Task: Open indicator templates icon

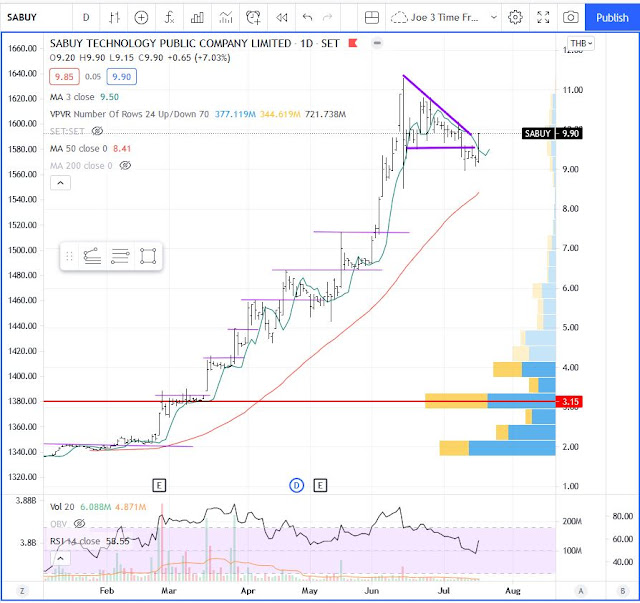Action: click(x=226, y=18)
